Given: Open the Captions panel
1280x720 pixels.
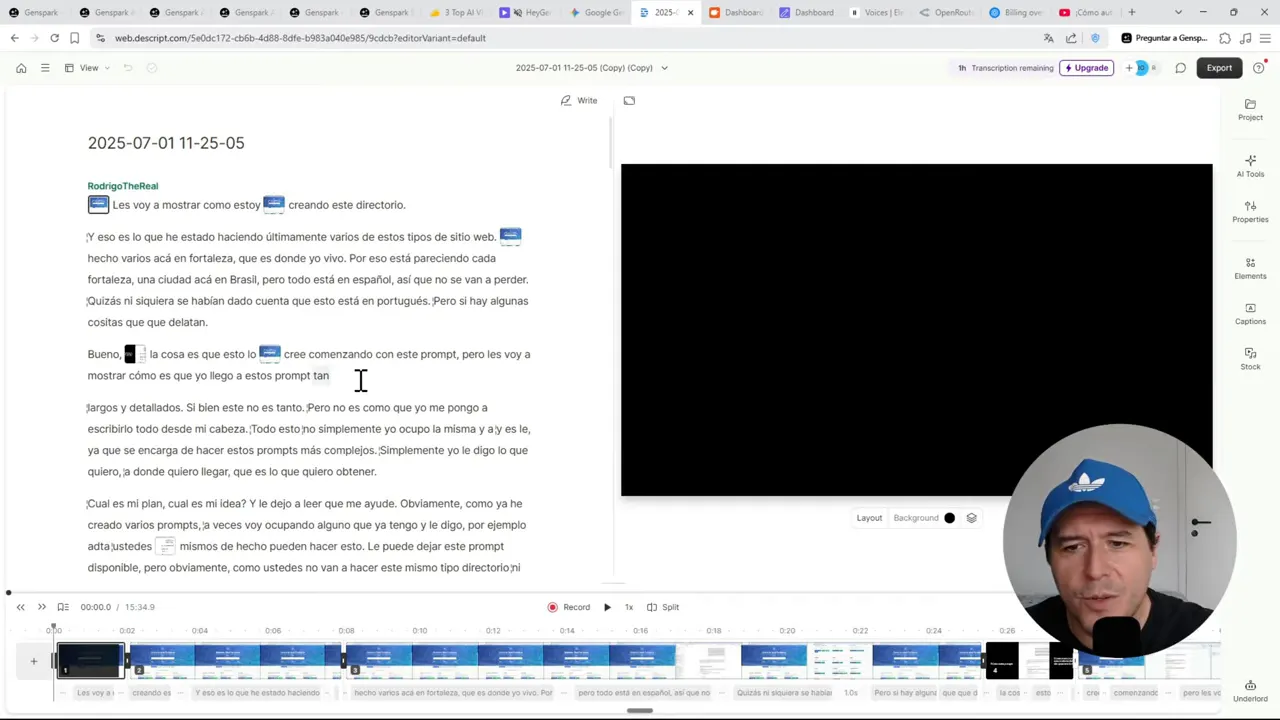Looking at the screenshot, I should click(x=1250, y=314).
